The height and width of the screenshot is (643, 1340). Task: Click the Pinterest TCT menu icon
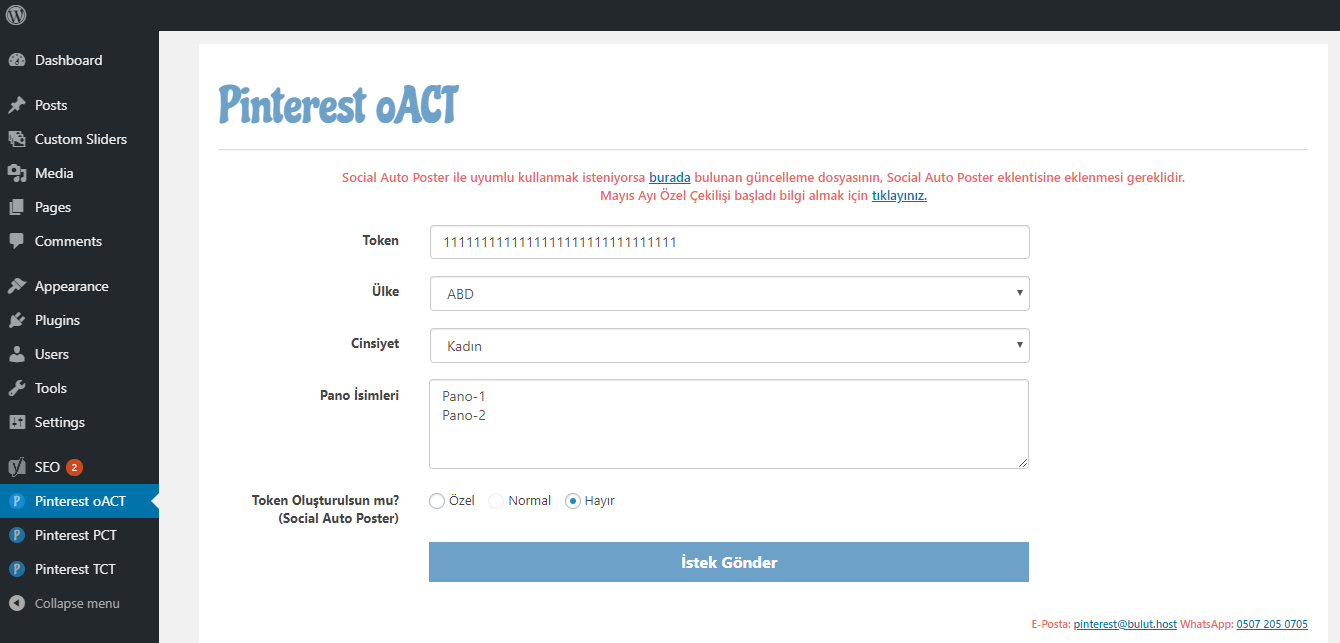(16, 569)
